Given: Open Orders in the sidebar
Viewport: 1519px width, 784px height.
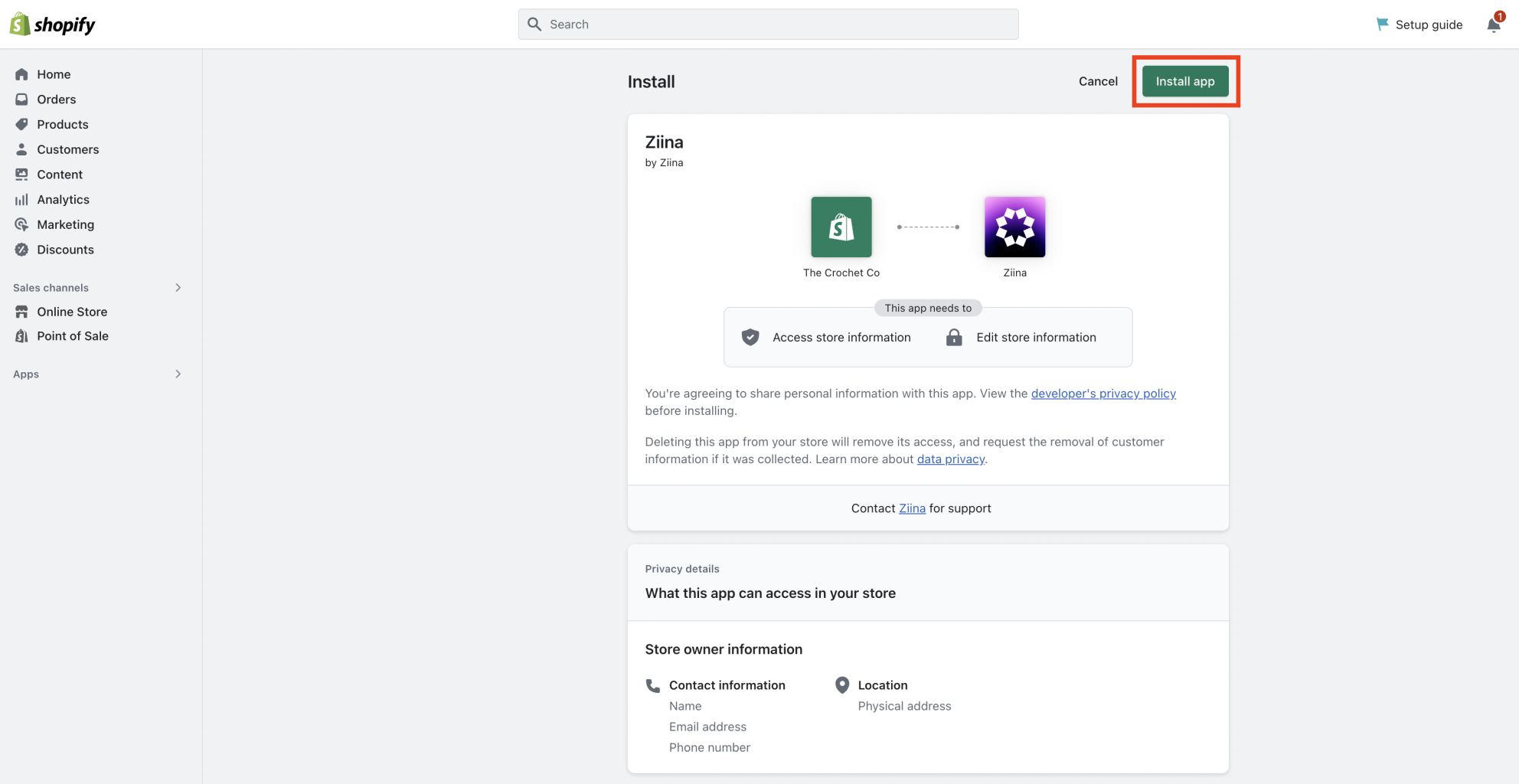Looking at the screenshot, I should 57,100.
